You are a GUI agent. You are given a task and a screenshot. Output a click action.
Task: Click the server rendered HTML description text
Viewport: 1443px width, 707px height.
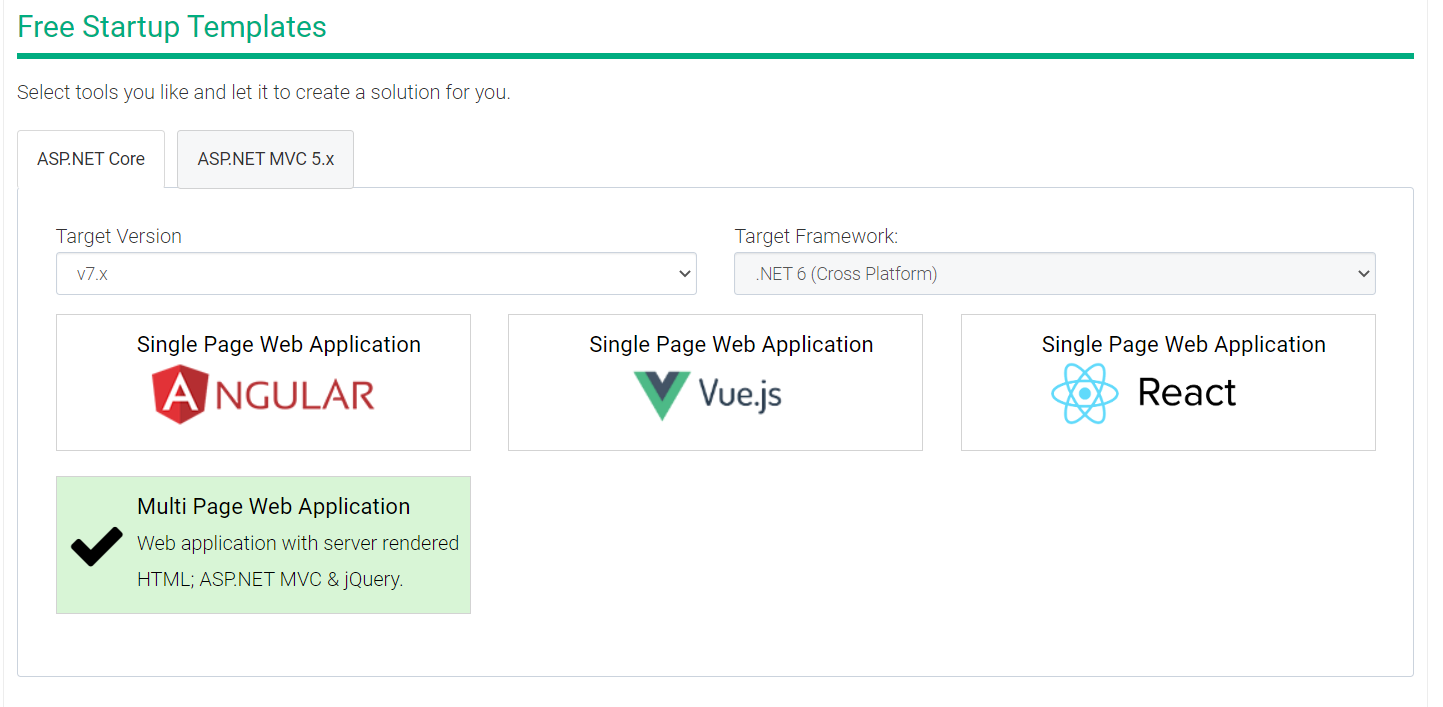pos(297,561)
